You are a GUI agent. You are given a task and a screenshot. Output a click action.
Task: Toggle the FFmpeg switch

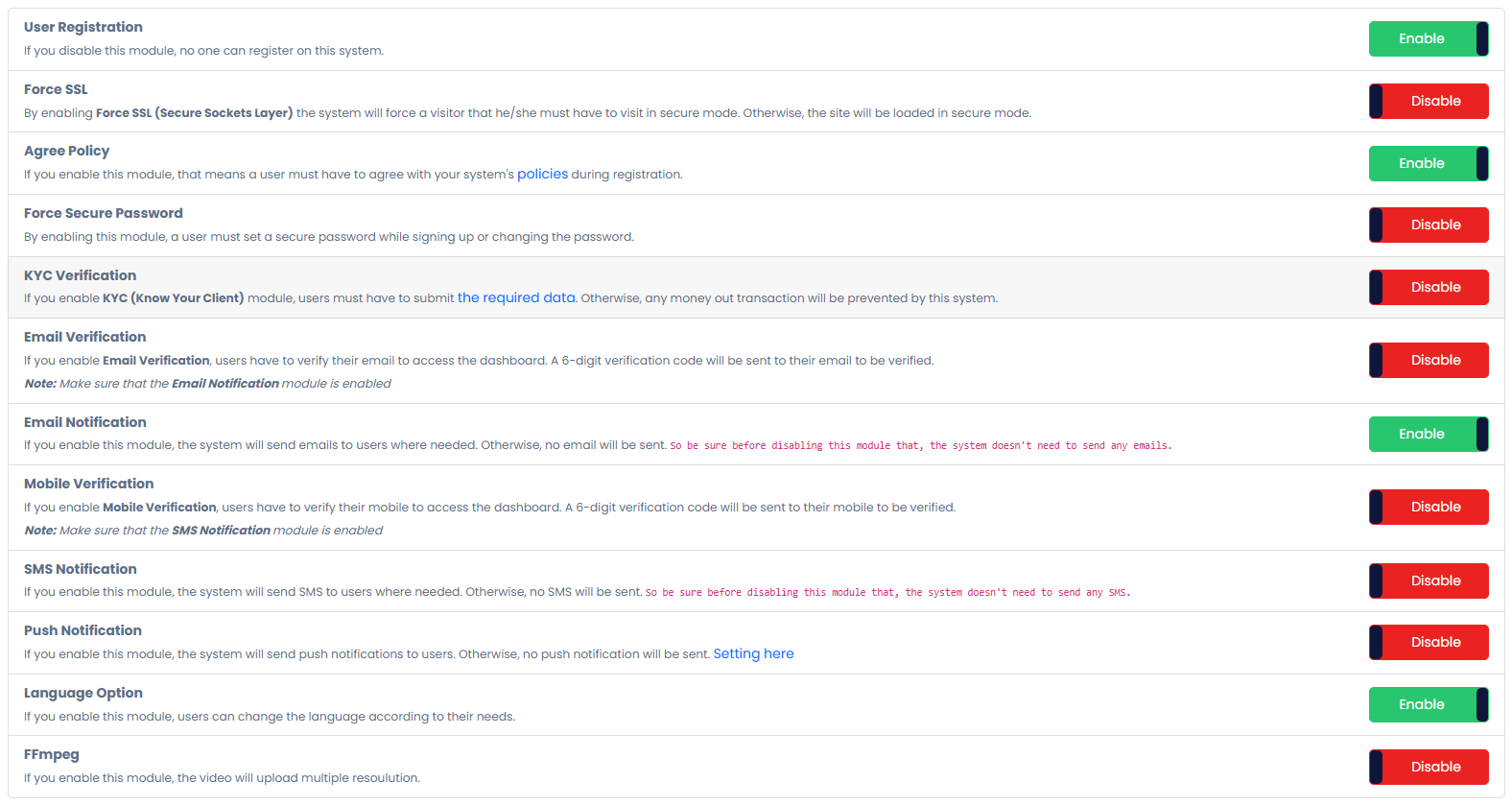click(1428, 767)
